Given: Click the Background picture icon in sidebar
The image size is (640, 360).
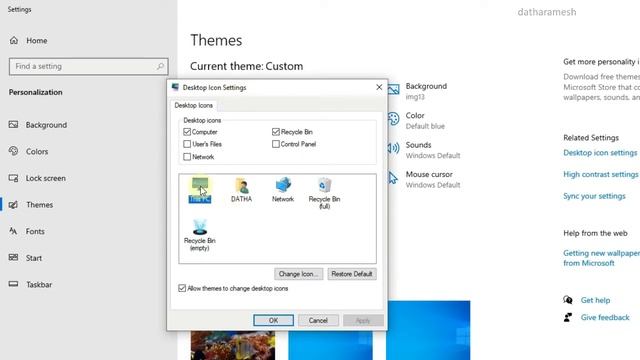Looking at the screenshot, I should 13,124.
